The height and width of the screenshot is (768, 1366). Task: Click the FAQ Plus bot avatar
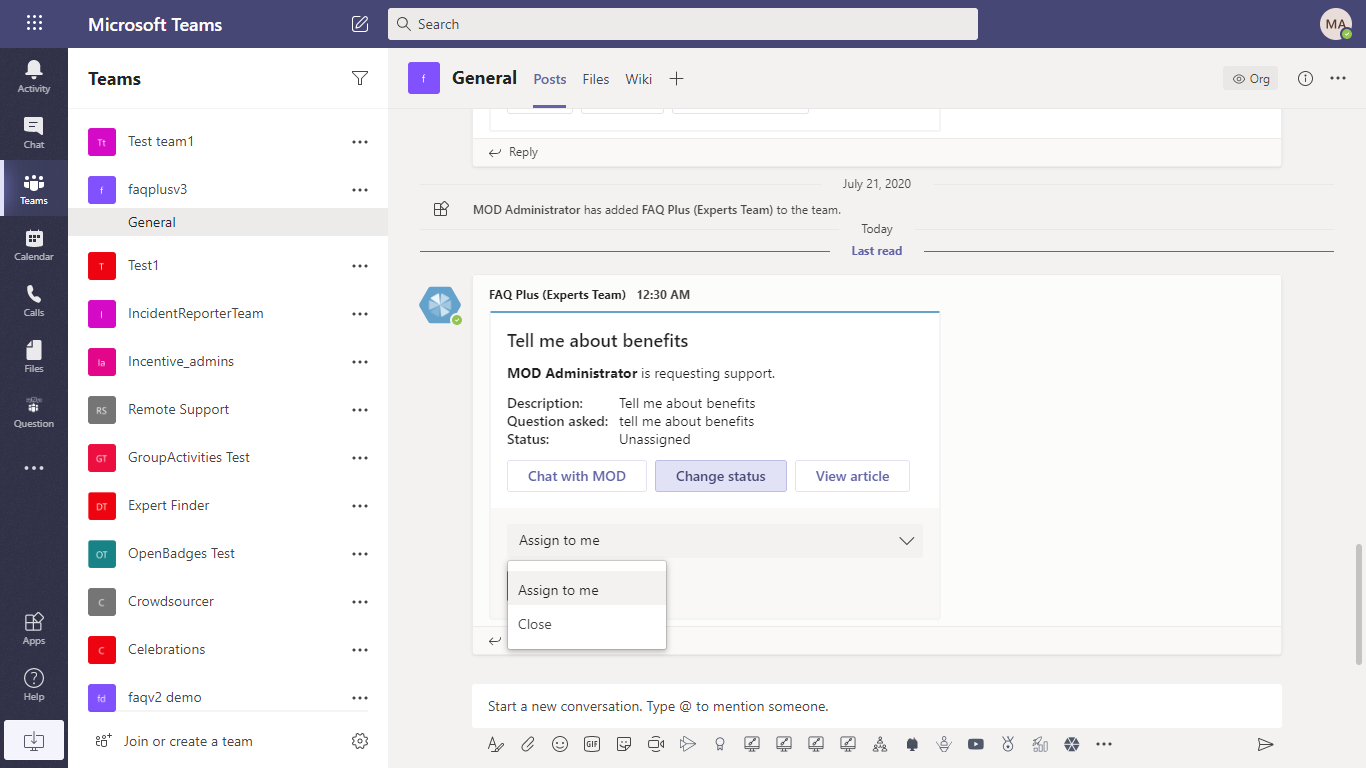(x=440, y=306)
